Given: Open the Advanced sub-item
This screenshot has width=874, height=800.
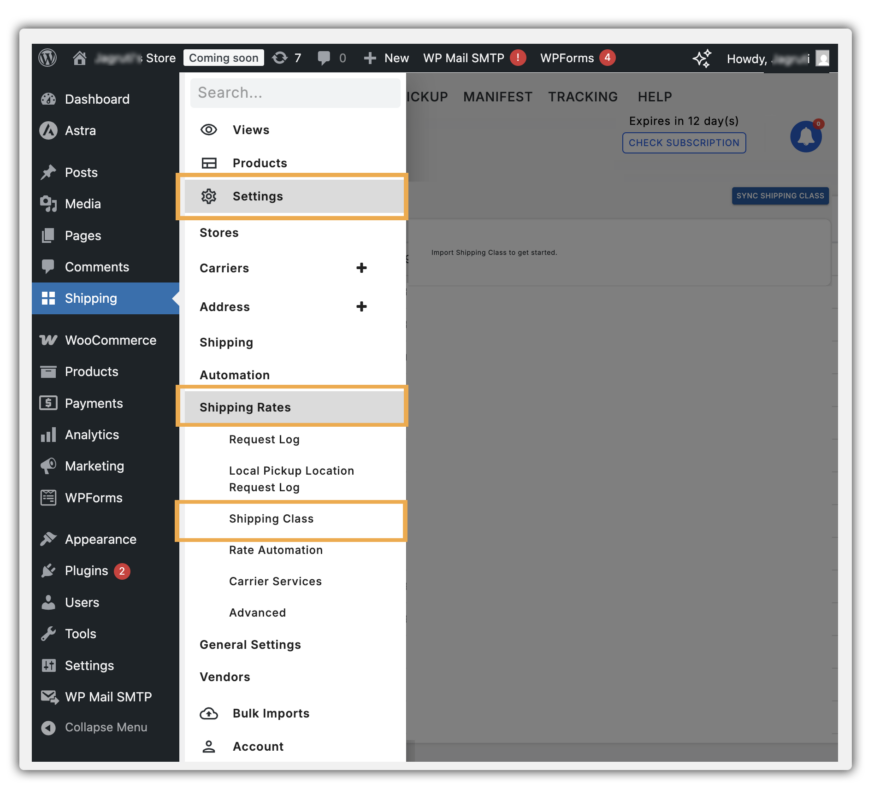Looking at the screenshot, I should point(258,612).
